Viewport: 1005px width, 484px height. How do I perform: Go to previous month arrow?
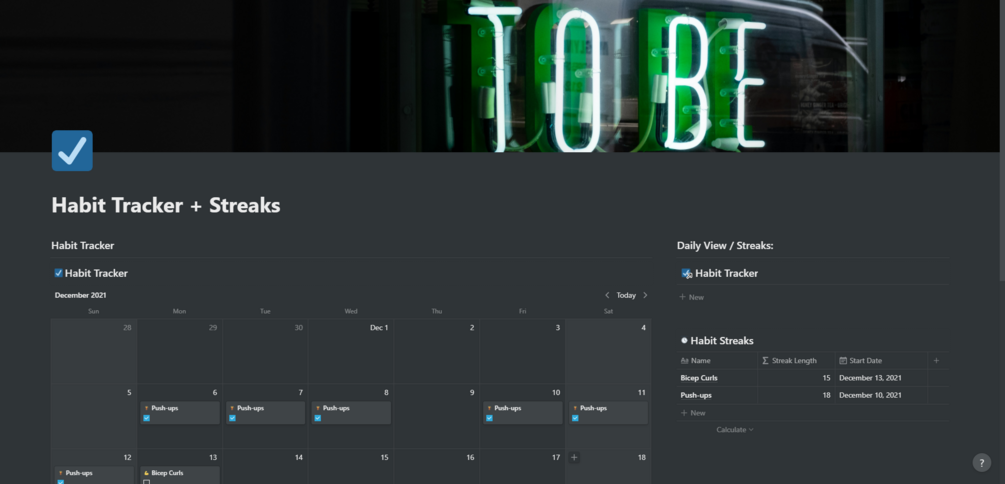coord(607,296)
